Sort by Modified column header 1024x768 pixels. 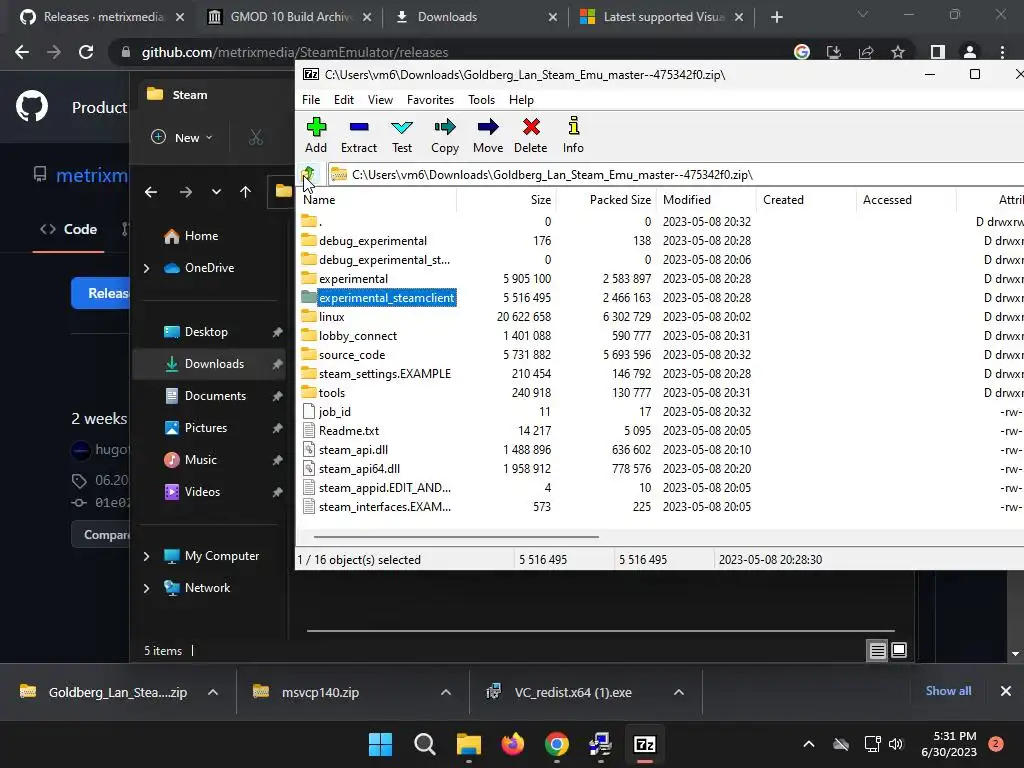(706, 200)
